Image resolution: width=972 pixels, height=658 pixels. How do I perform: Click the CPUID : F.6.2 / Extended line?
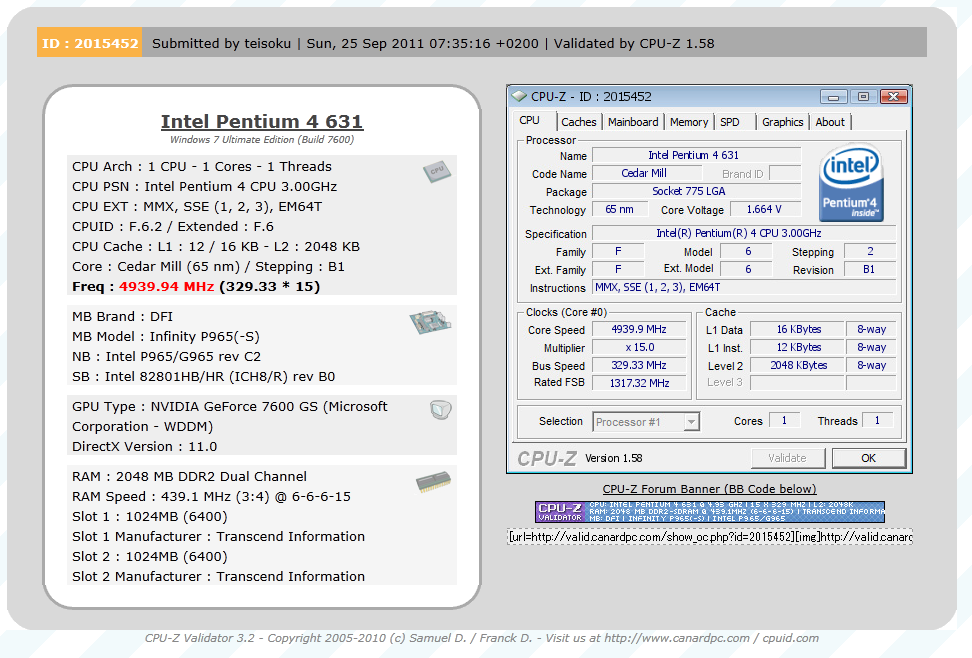tap(172, 226)
